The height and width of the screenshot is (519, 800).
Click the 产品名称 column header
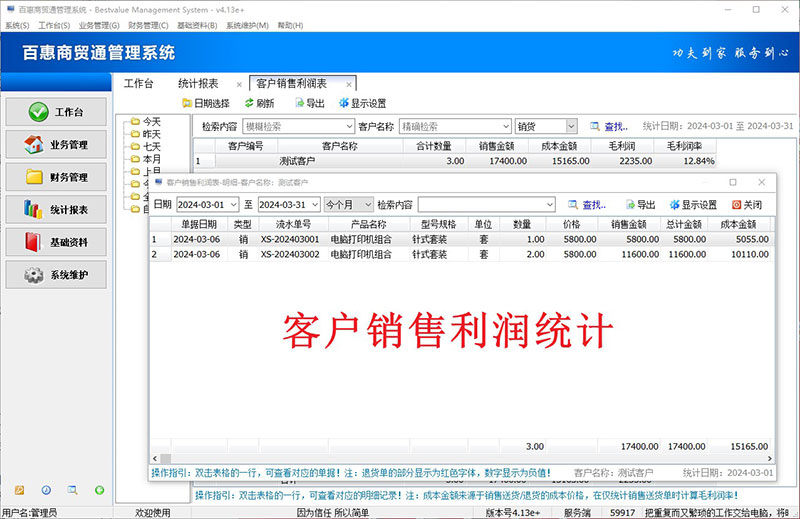coord(369,224)
